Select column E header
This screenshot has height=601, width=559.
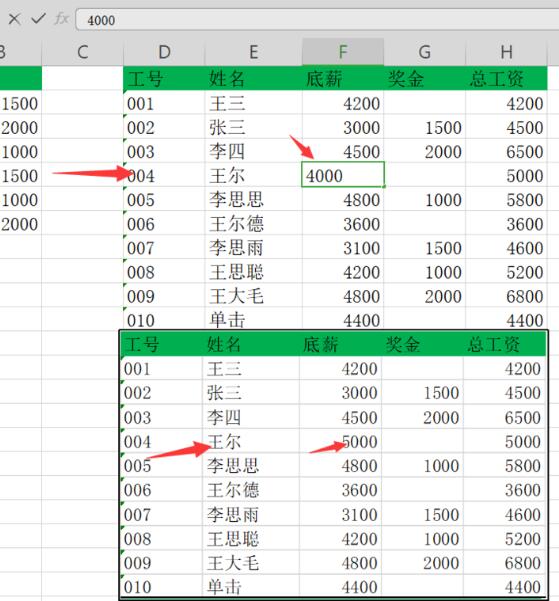(253, 52)
